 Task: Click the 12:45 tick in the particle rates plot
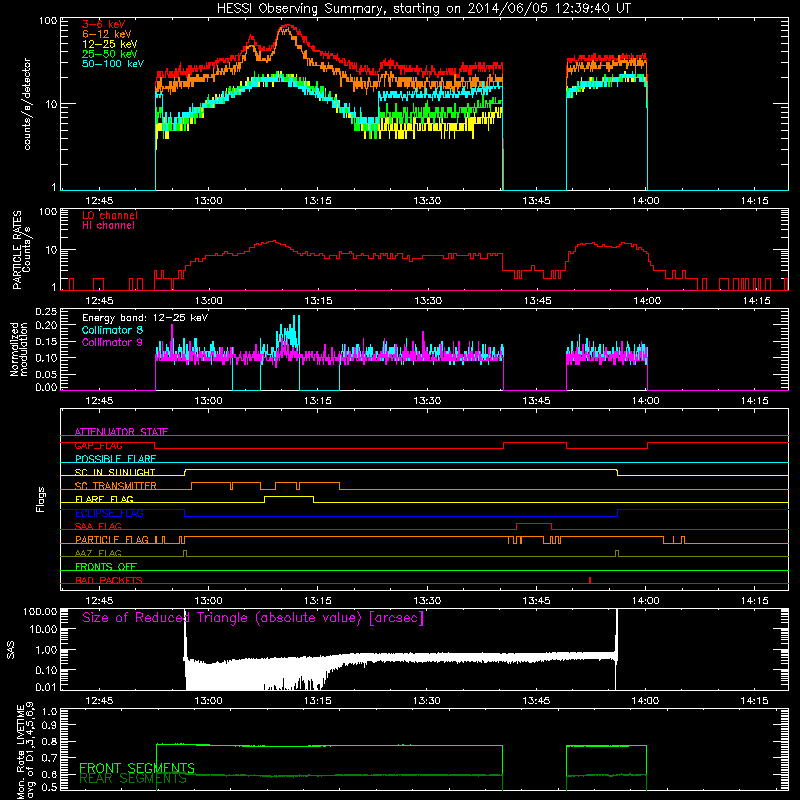point(99,301)
